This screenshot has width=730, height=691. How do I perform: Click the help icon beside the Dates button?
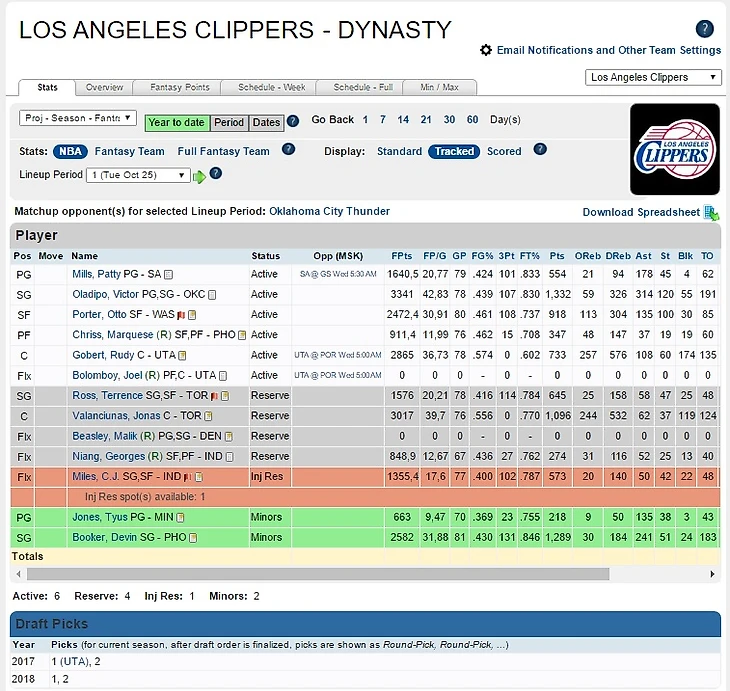click(293, 122)
